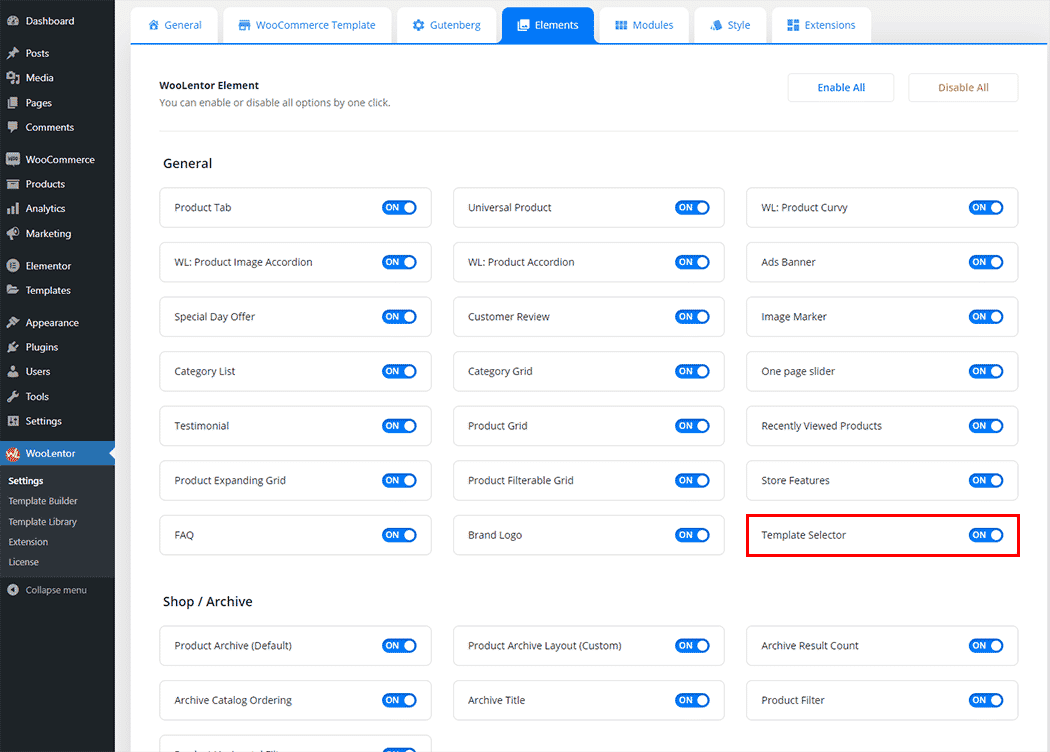This screenshot has height=752, width=1050.
Task: Switch to the Style tab
Action: [731, 25]
